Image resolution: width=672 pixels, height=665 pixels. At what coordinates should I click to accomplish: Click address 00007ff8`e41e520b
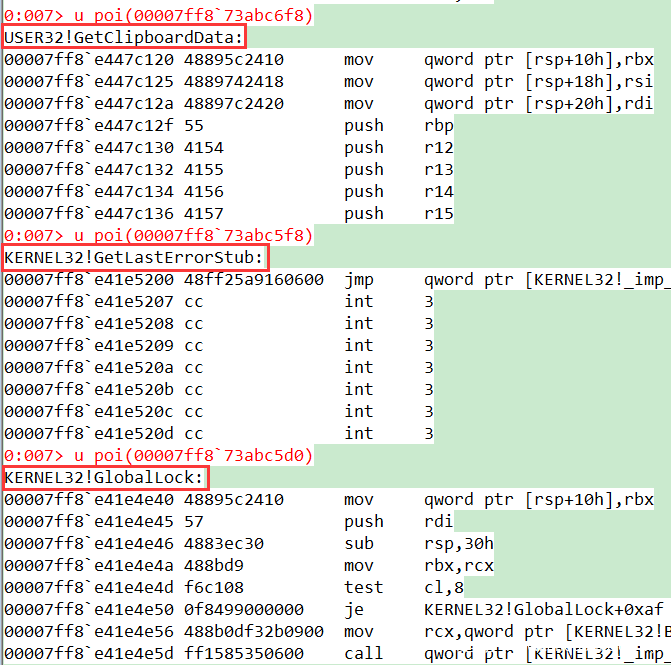[89, 389]
